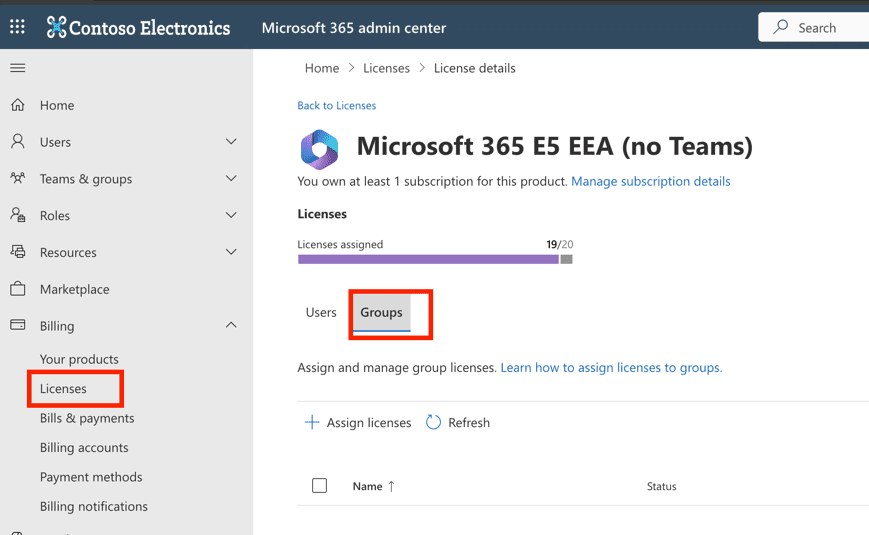Click the Status column header
Viewport: 869px width, 535px height.
[661, 486]
